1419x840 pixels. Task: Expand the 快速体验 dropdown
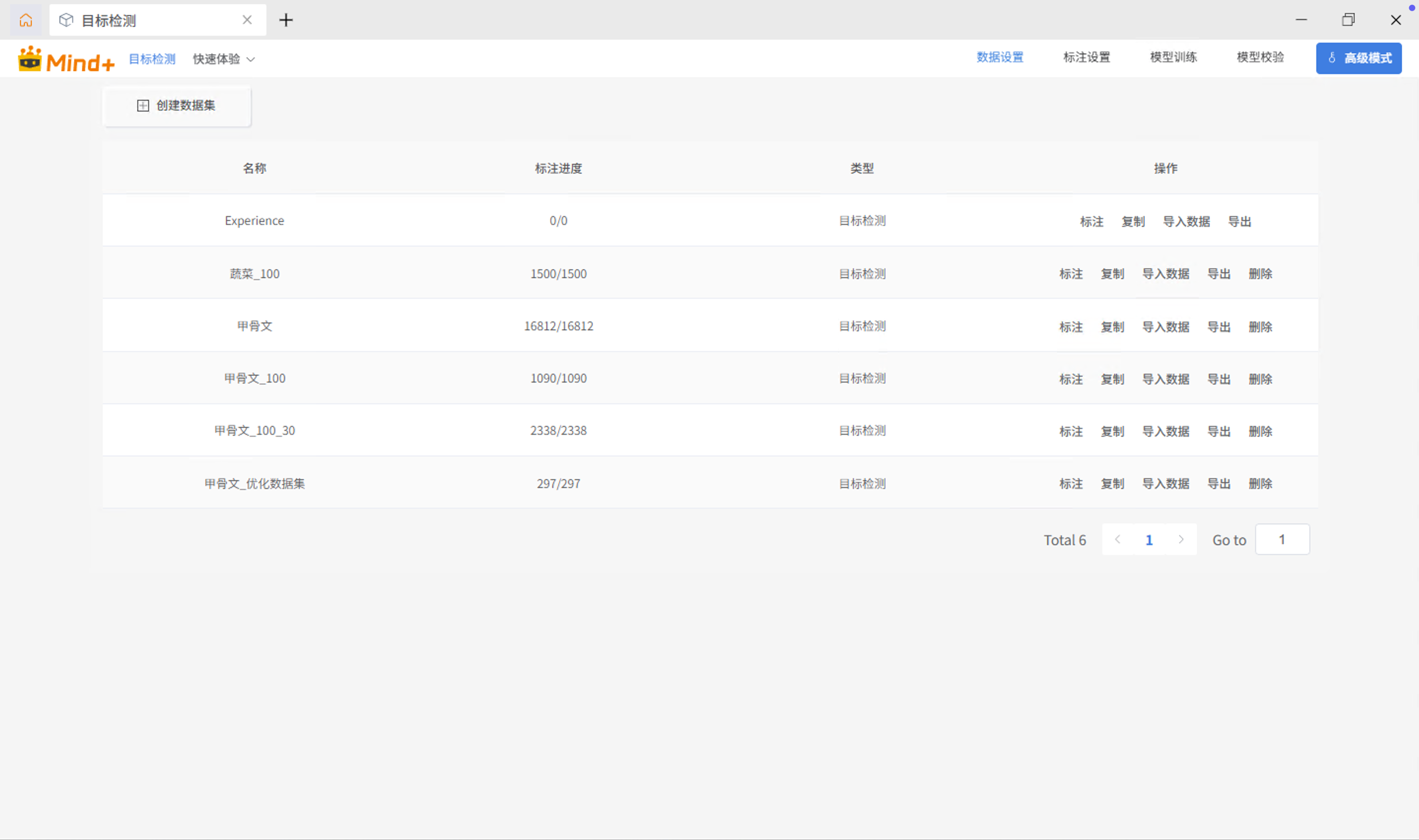(223, 59)
